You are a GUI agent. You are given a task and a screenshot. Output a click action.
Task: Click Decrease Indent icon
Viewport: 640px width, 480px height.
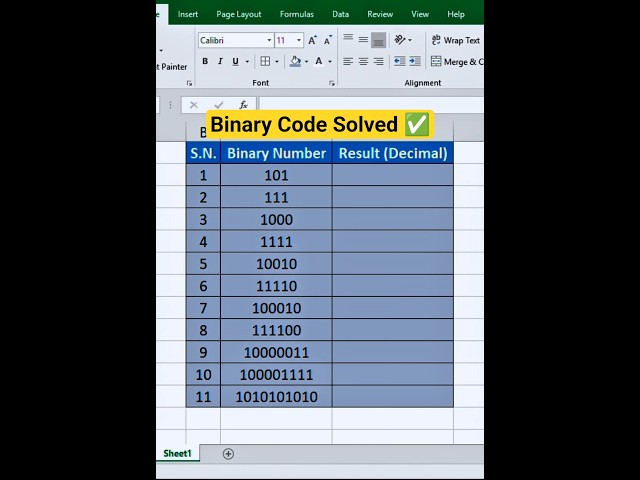[x=400, y=61]
